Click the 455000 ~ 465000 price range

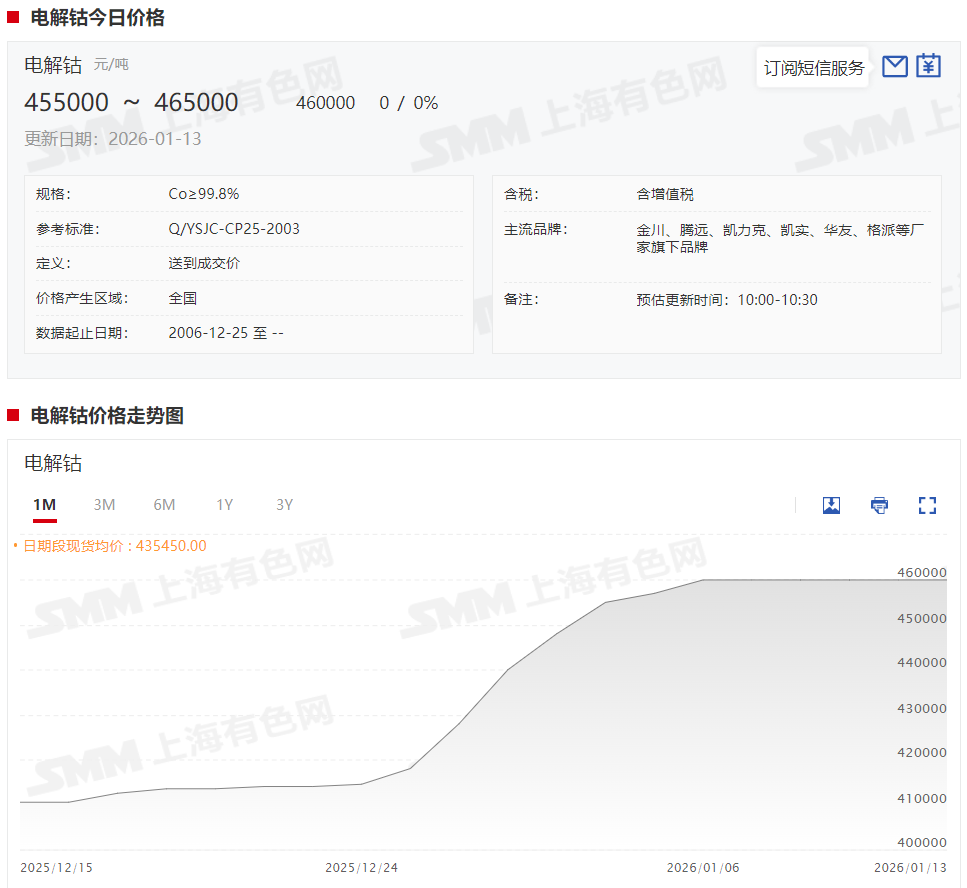pos(131,103)
